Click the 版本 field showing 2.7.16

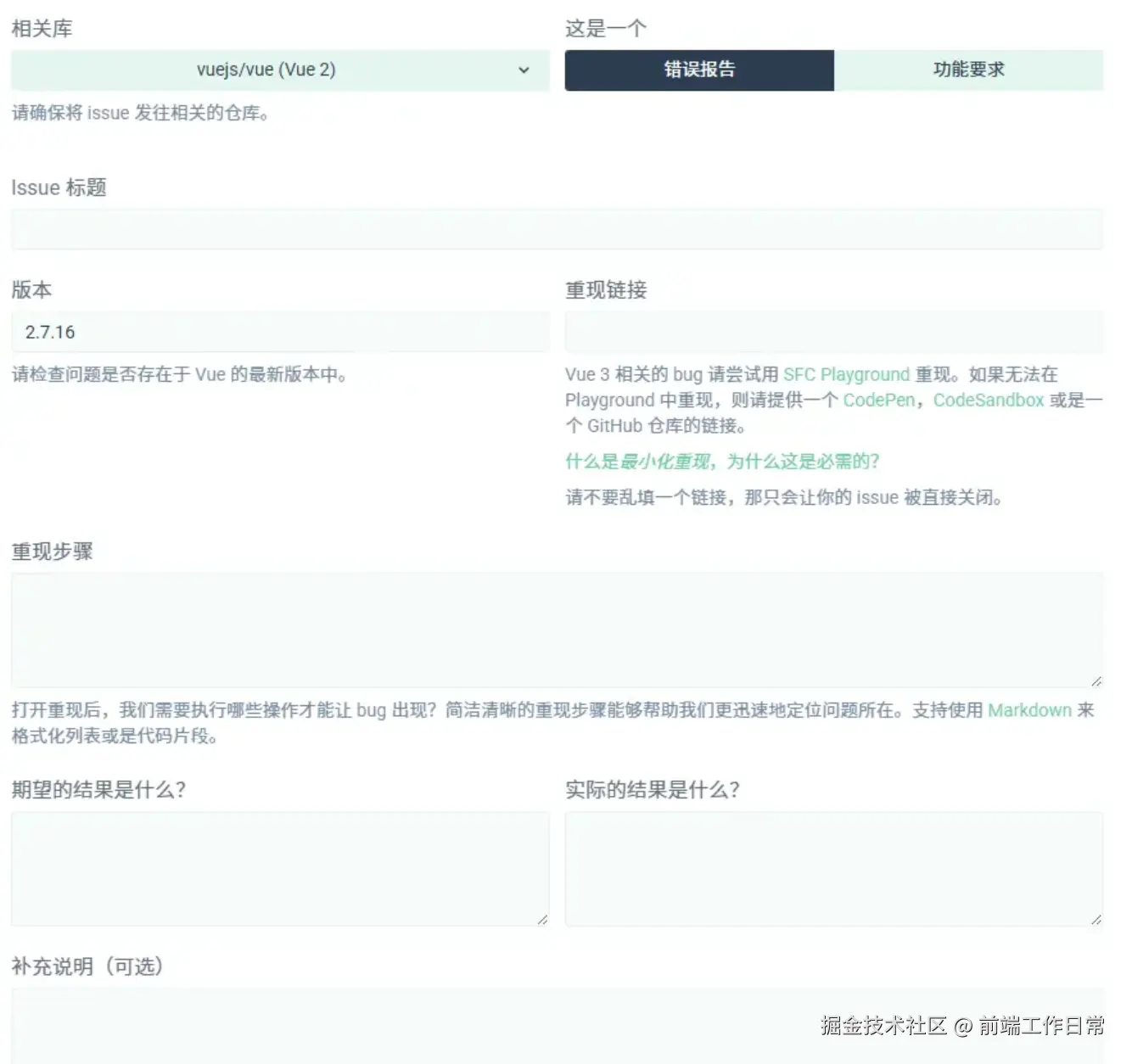coord(280,332)
